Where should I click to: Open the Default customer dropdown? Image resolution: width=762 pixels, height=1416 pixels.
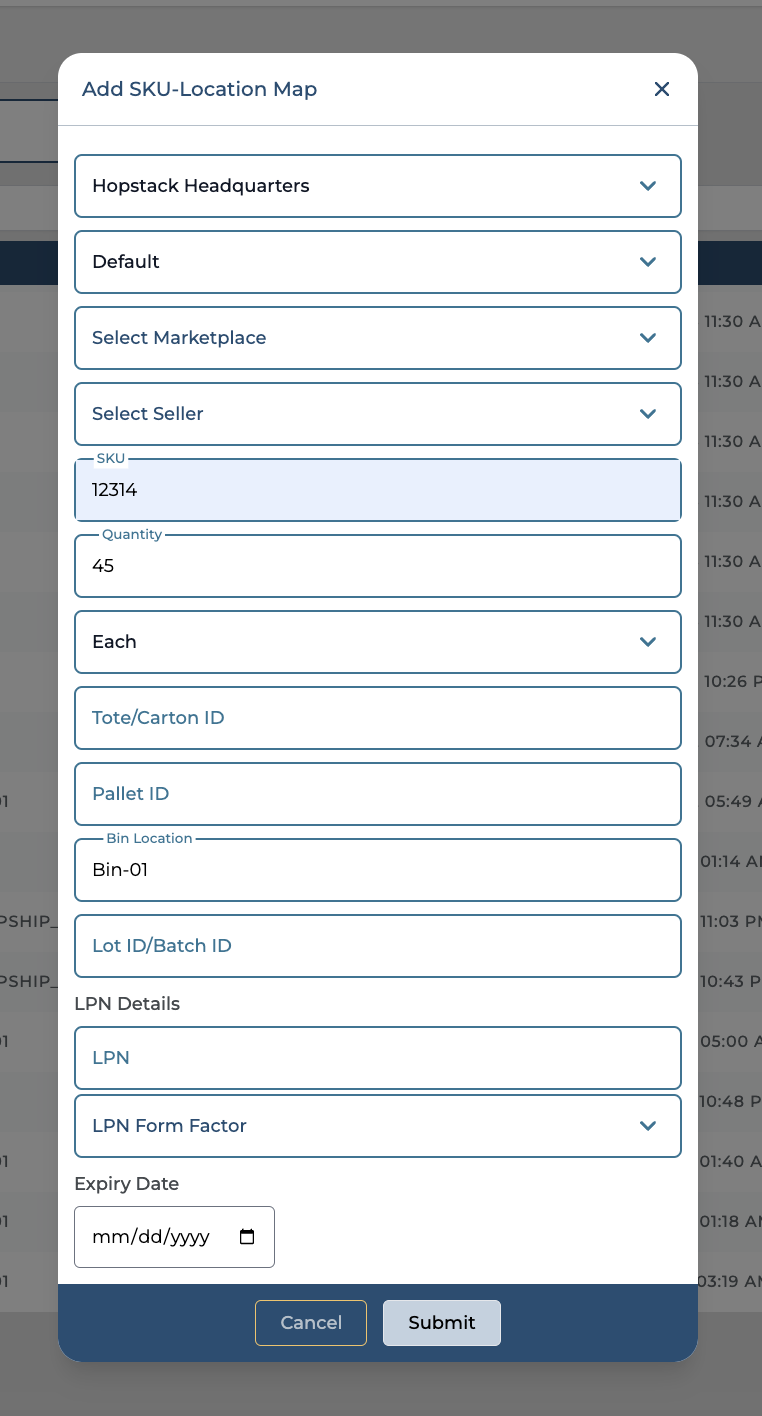[x=377, y=262]
